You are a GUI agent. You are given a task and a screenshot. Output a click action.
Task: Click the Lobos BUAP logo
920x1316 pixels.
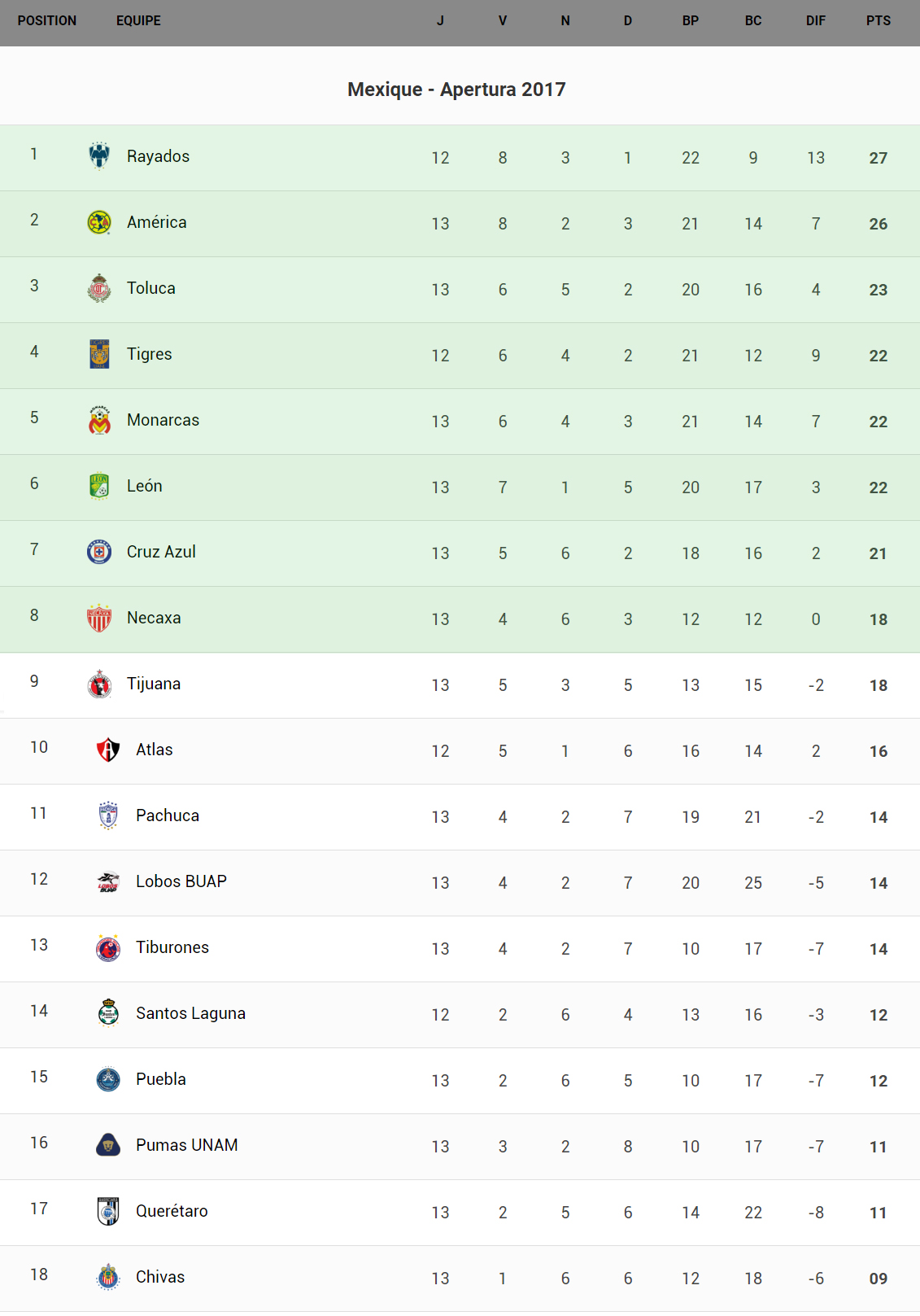(108, 881)
